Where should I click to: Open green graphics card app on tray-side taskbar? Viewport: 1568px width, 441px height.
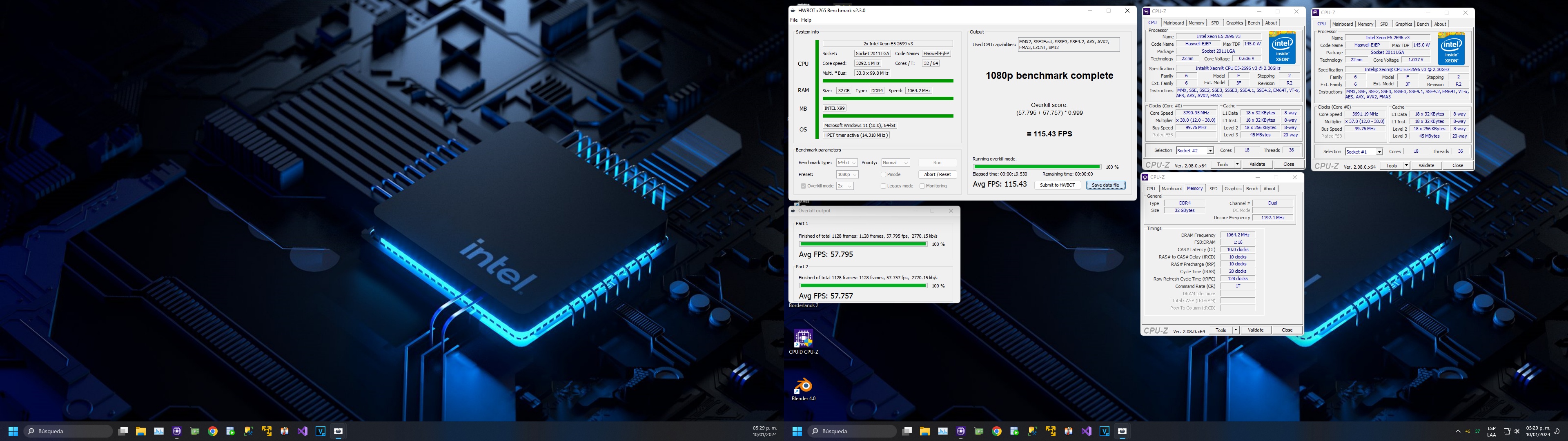(979, 431)
